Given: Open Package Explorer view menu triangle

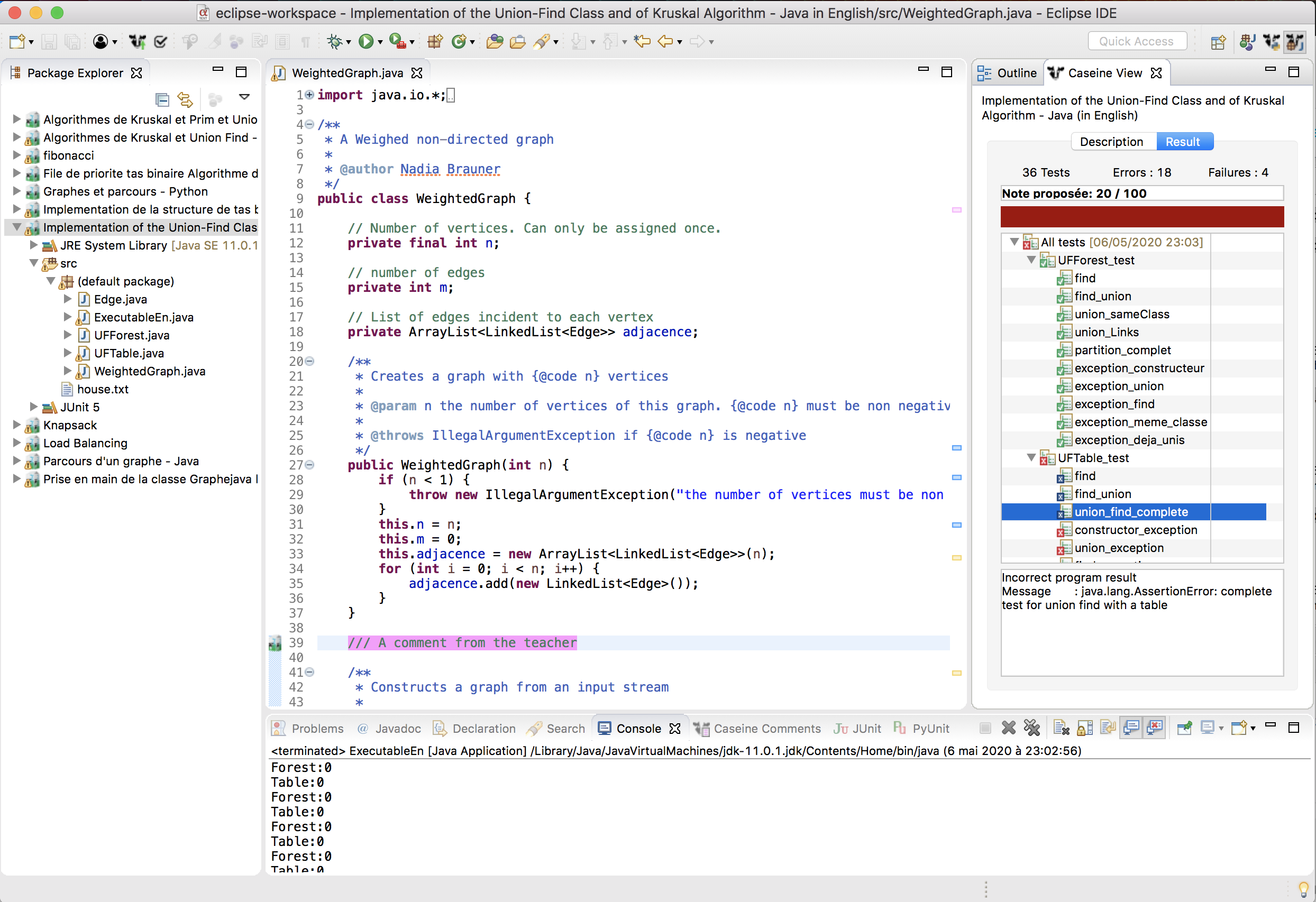Looking at the screenshot, I should coord(244,97).
